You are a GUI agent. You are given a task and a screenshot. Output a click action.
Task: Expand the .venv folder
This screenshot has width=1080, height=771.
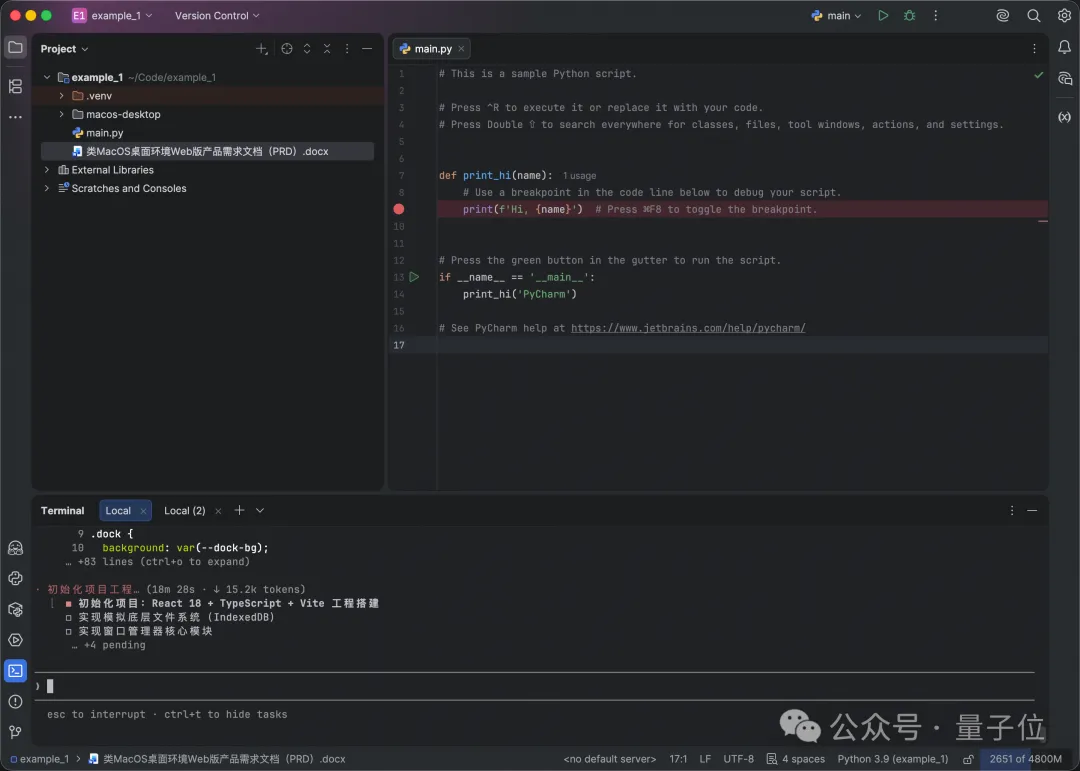(62, 96)
